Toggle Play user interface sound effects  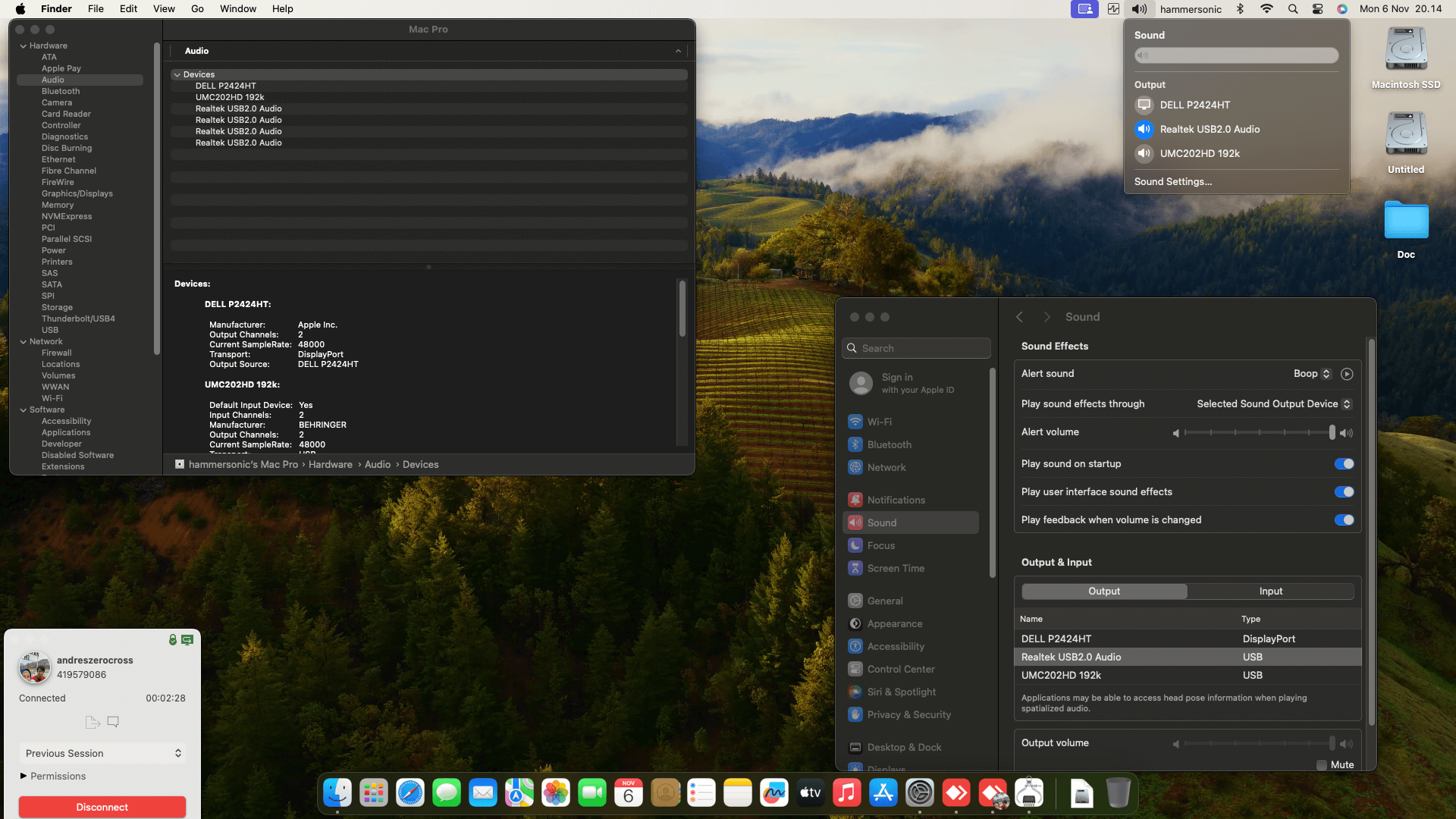[1345, 492]
